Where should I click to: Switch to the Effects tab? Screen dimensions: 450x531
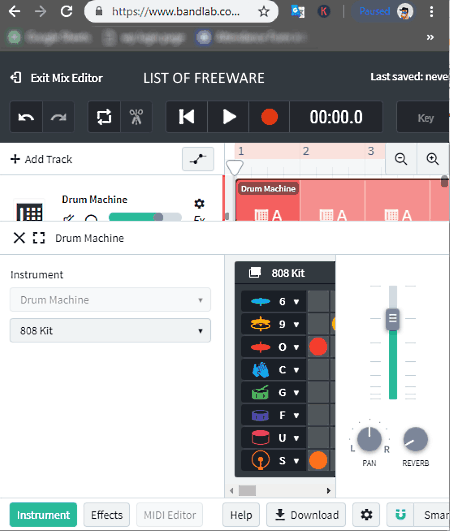(107, 515)
